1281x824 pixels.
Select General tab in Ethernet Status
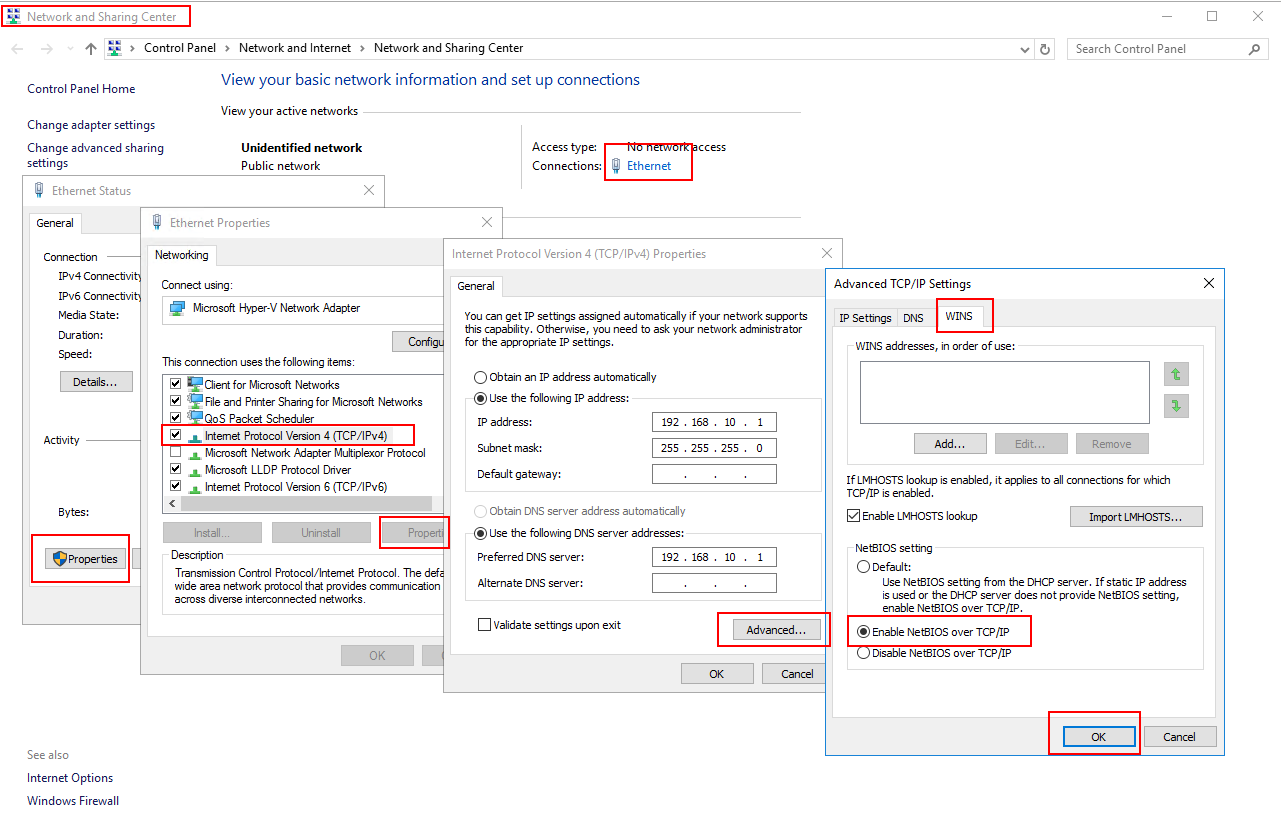(55, 223)
